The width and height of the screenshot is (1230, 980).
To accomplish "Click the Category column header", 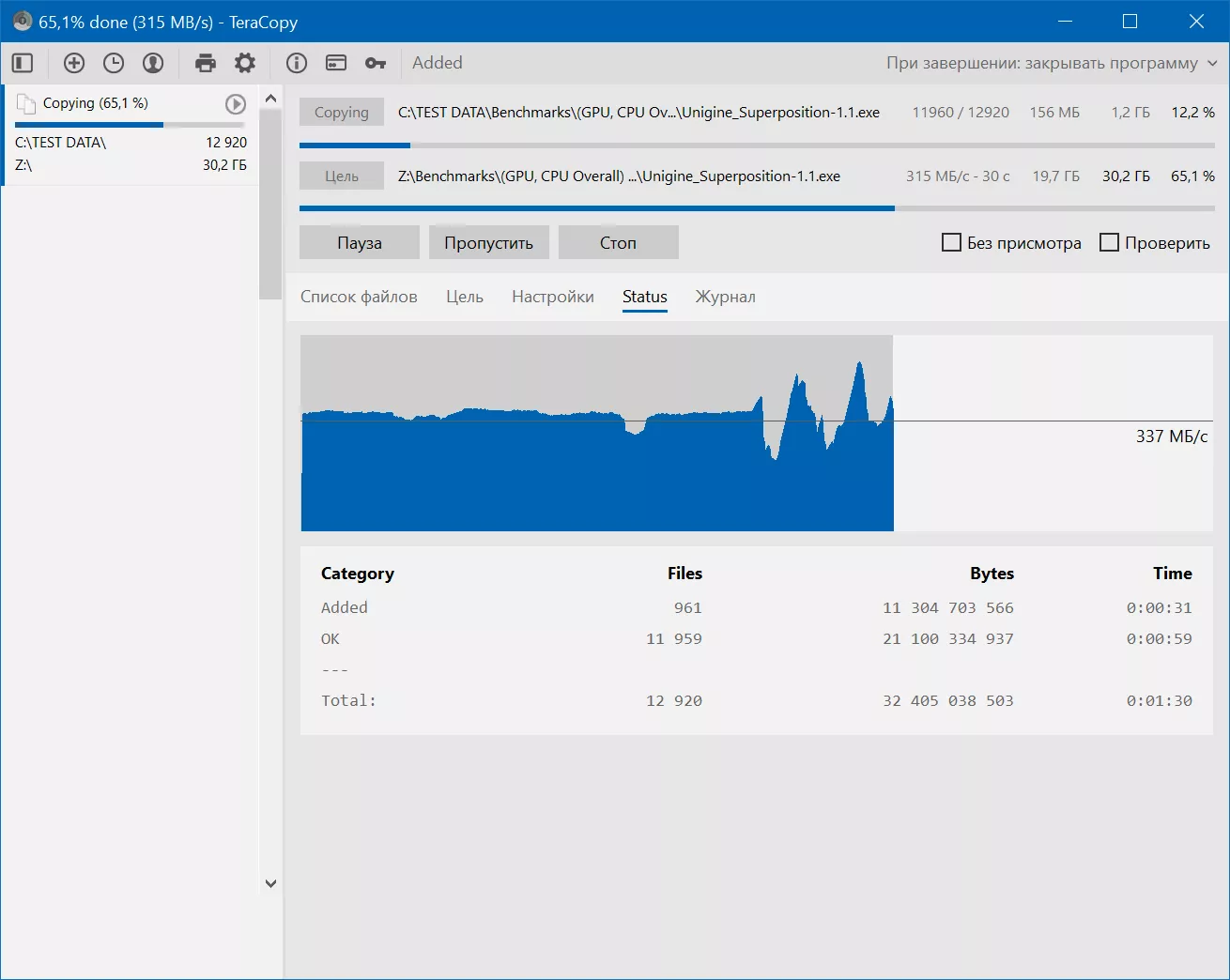I will click(358, 574).
